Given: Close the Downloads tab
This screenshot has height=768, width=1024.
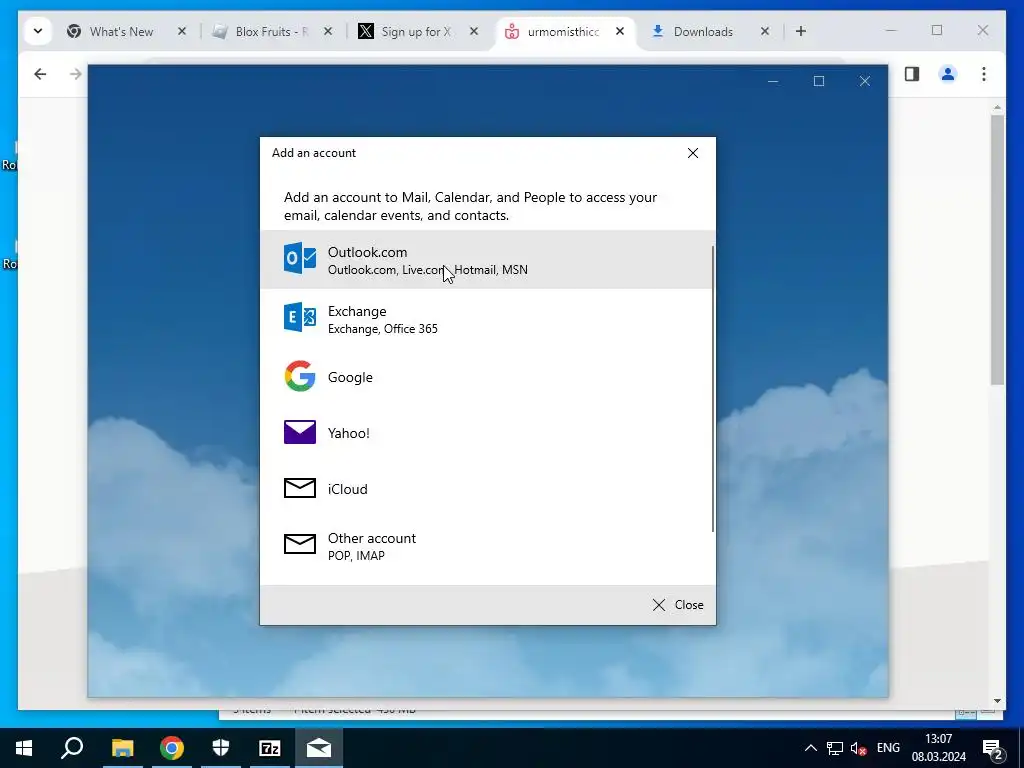Looking at the screenshot, I should (765, 31).
